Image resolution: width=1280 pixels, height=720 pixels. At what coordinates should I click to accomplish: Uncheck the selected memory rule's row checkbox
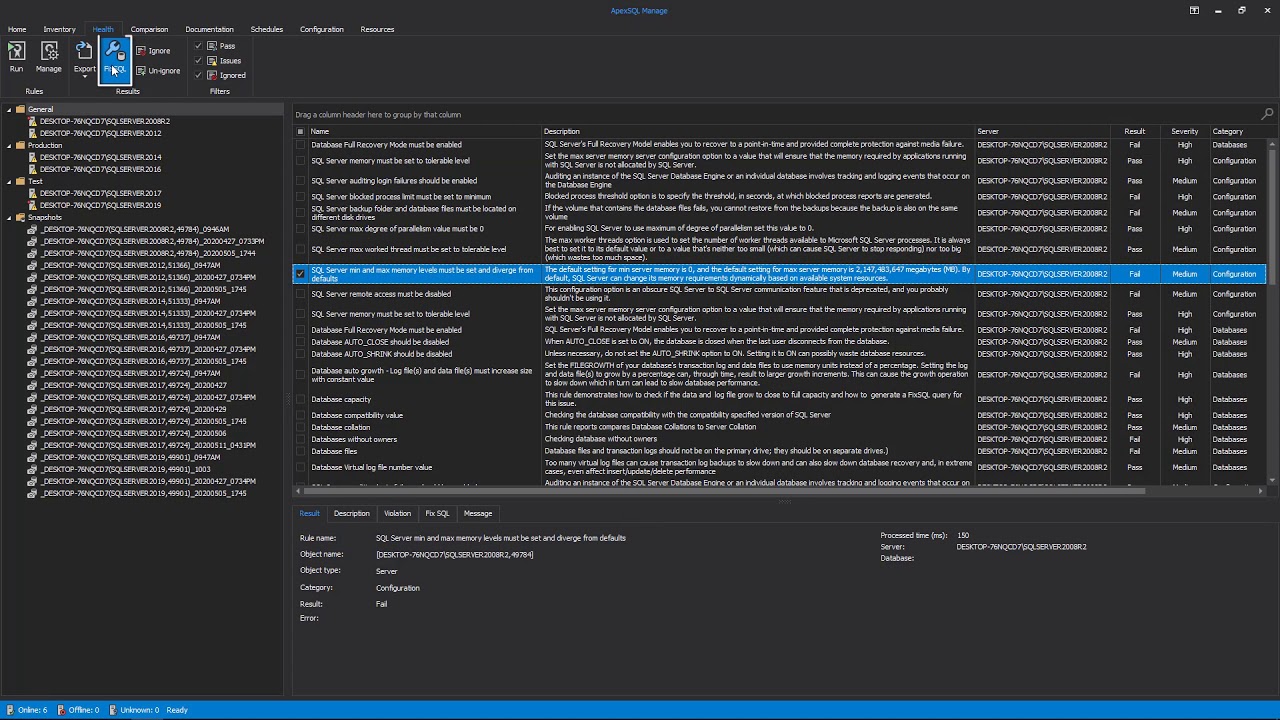coord(300,273)
